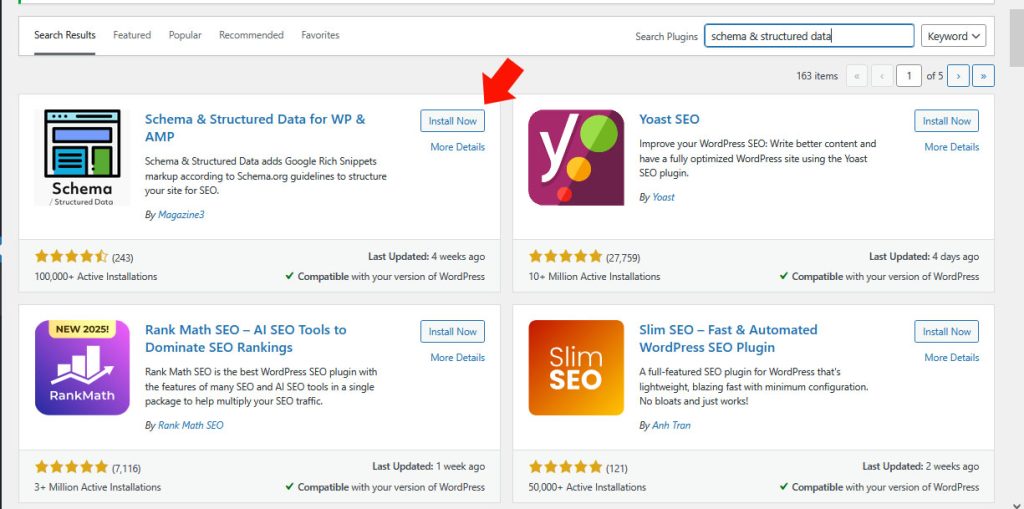Click the current page number field
Viewport: 1024px width, 509px height.
pyautogui.click(x=909, y=76)
